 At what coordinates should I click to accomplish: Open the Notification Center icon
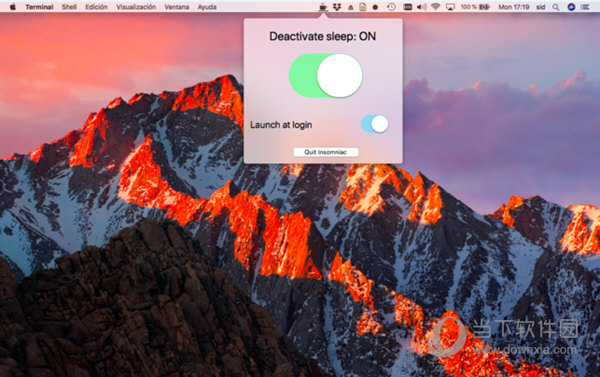pyautogui.click(x=585, y=7)
